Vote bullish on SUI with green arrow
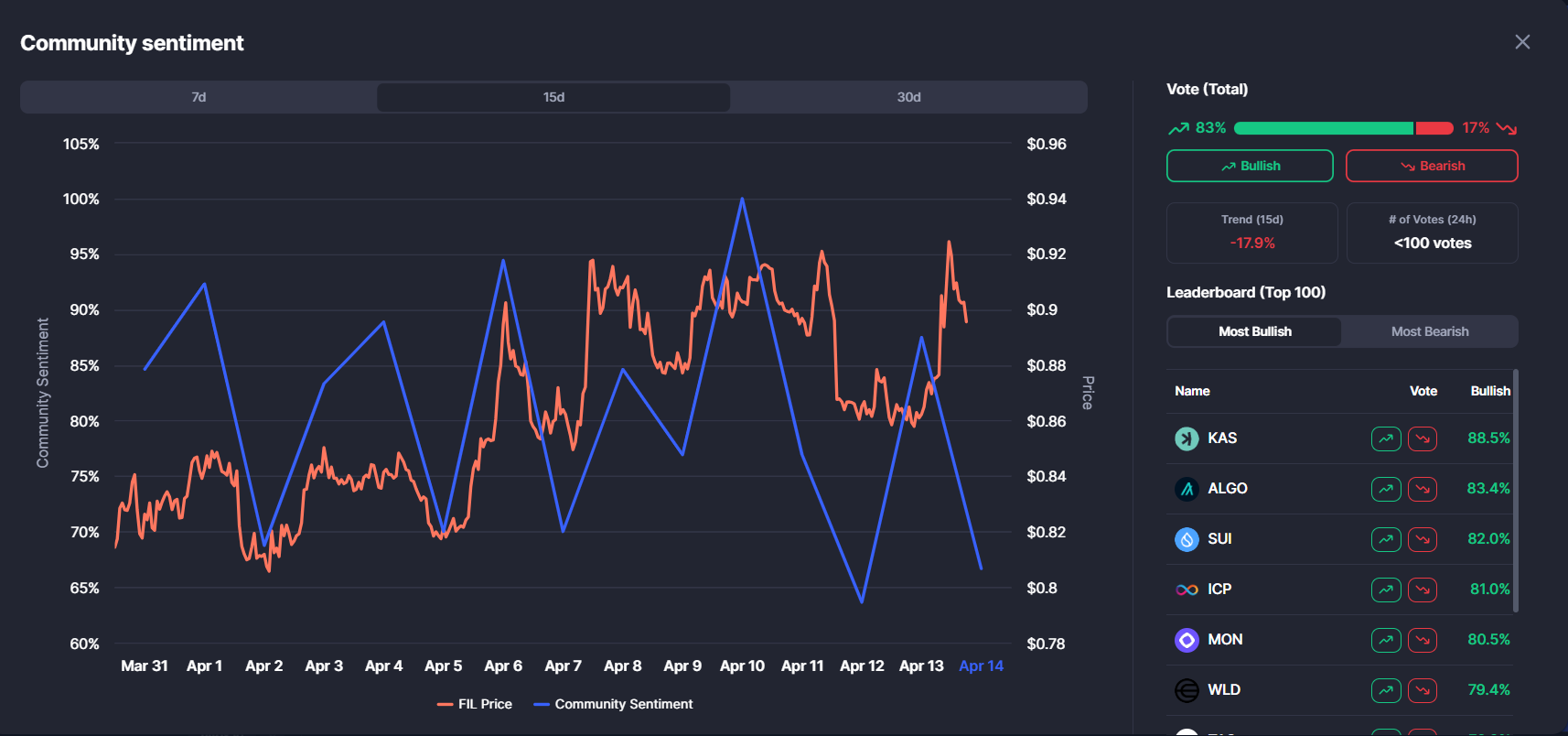The image size is (1568, 736). click(x=1386, y=539)
